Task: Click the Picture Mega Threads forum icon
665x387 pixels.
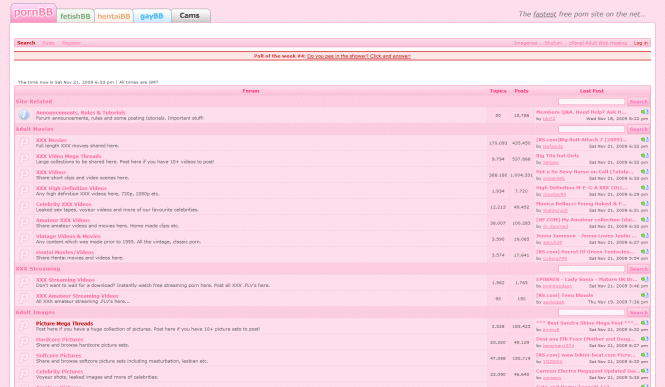Action: [x=24, y=326]
